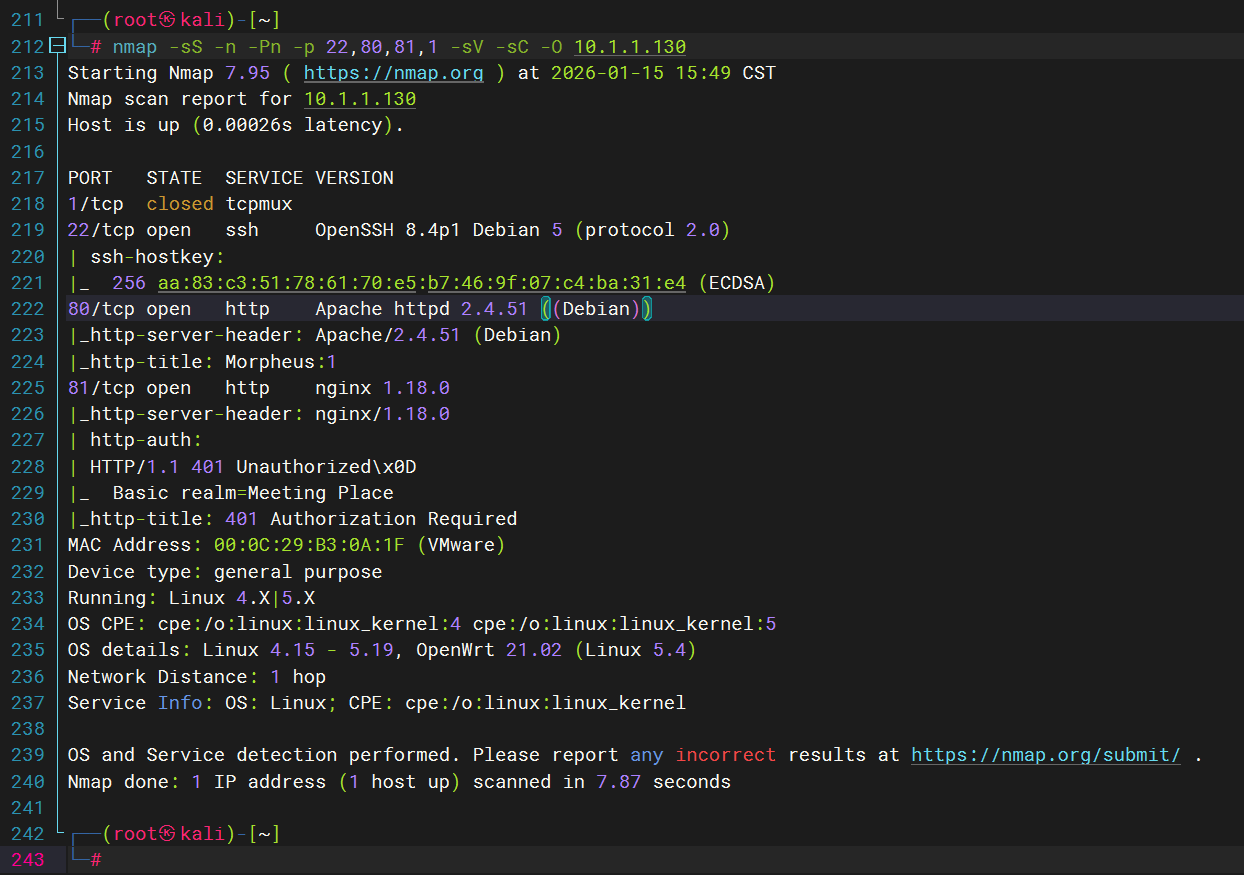Click the highlighted closing bracket after Debian
Viewport: 1244px width, 875px height.
click(x=647, y=309)
